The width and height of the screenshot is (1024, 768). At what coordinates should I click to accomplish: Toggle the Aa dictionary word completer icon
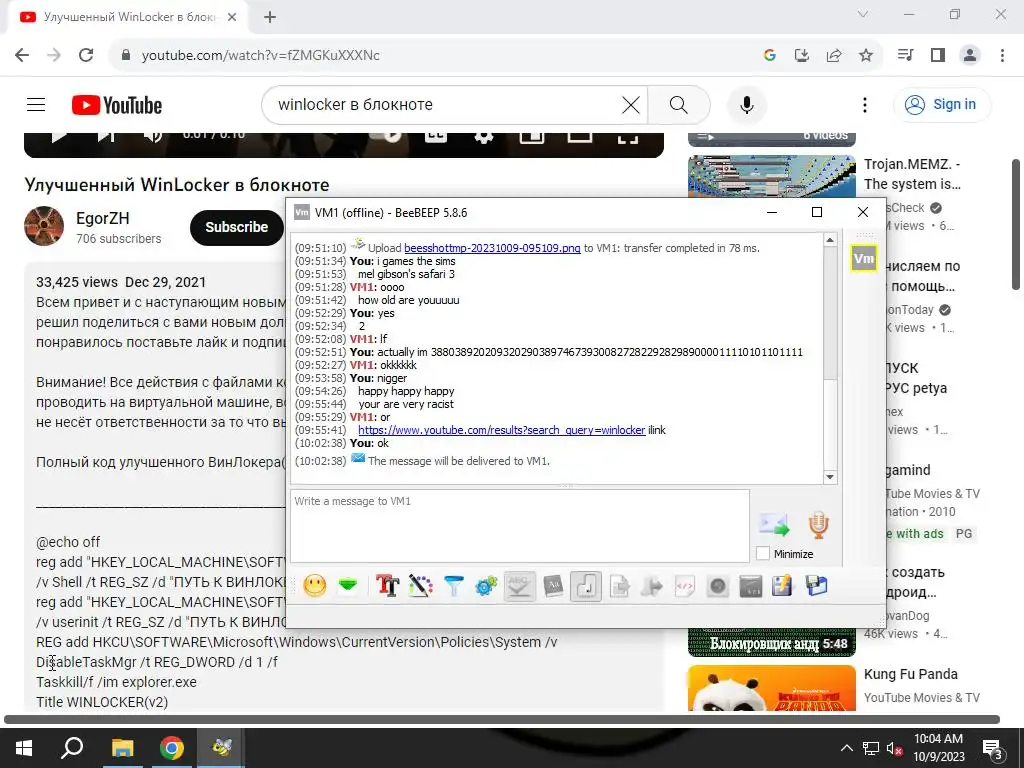[553, 586]
